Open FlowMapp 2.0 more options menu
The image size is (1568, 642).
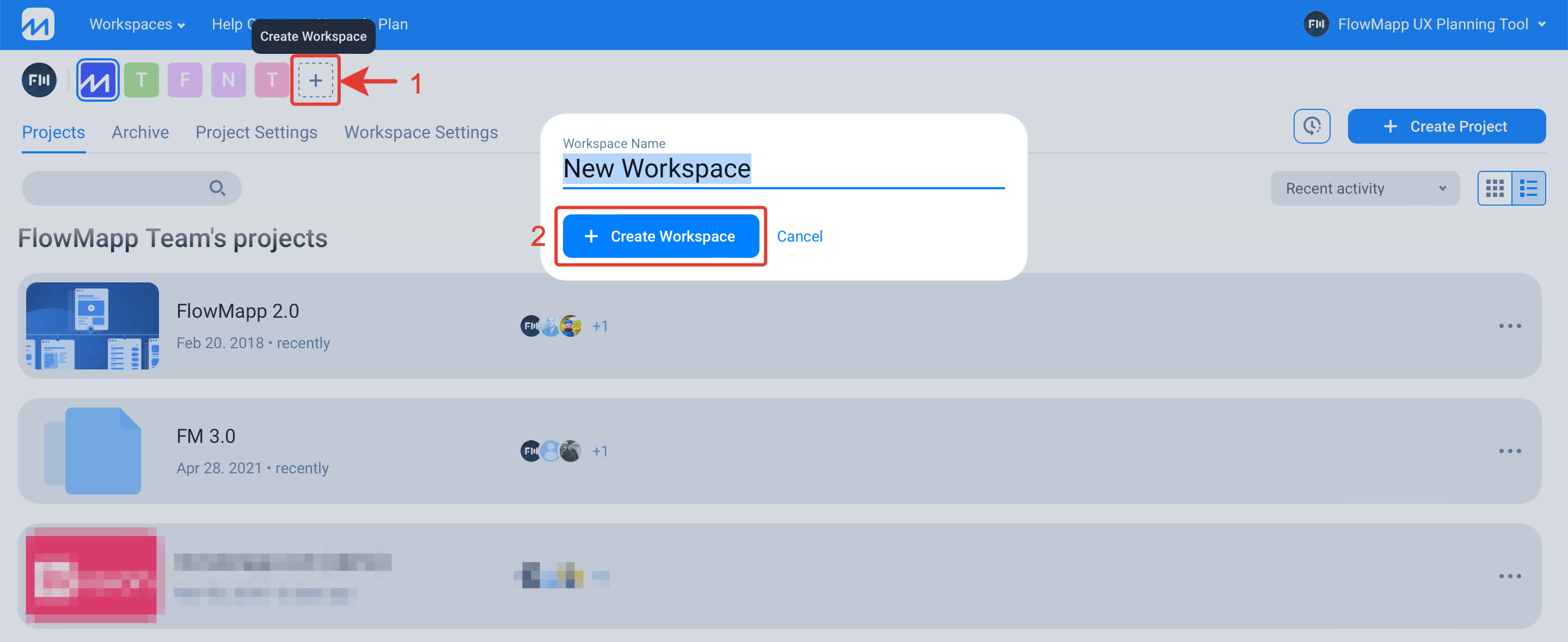(x=1510, y=325)
